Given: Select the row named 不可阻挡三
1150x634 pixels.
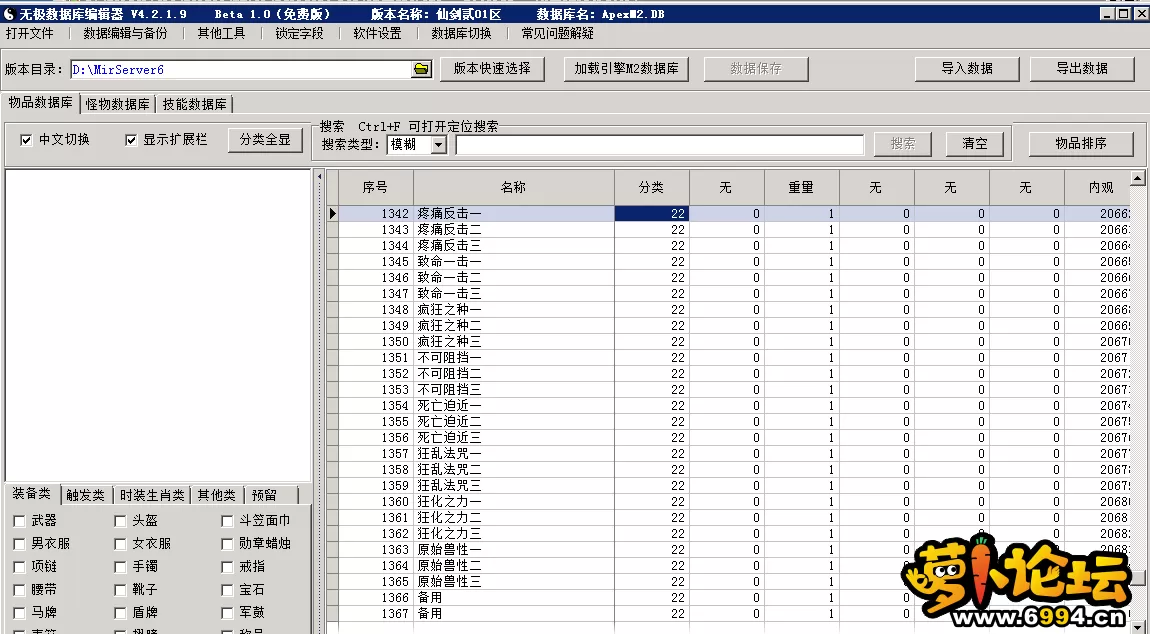Looking at the screenshot, I should [729, 390].
